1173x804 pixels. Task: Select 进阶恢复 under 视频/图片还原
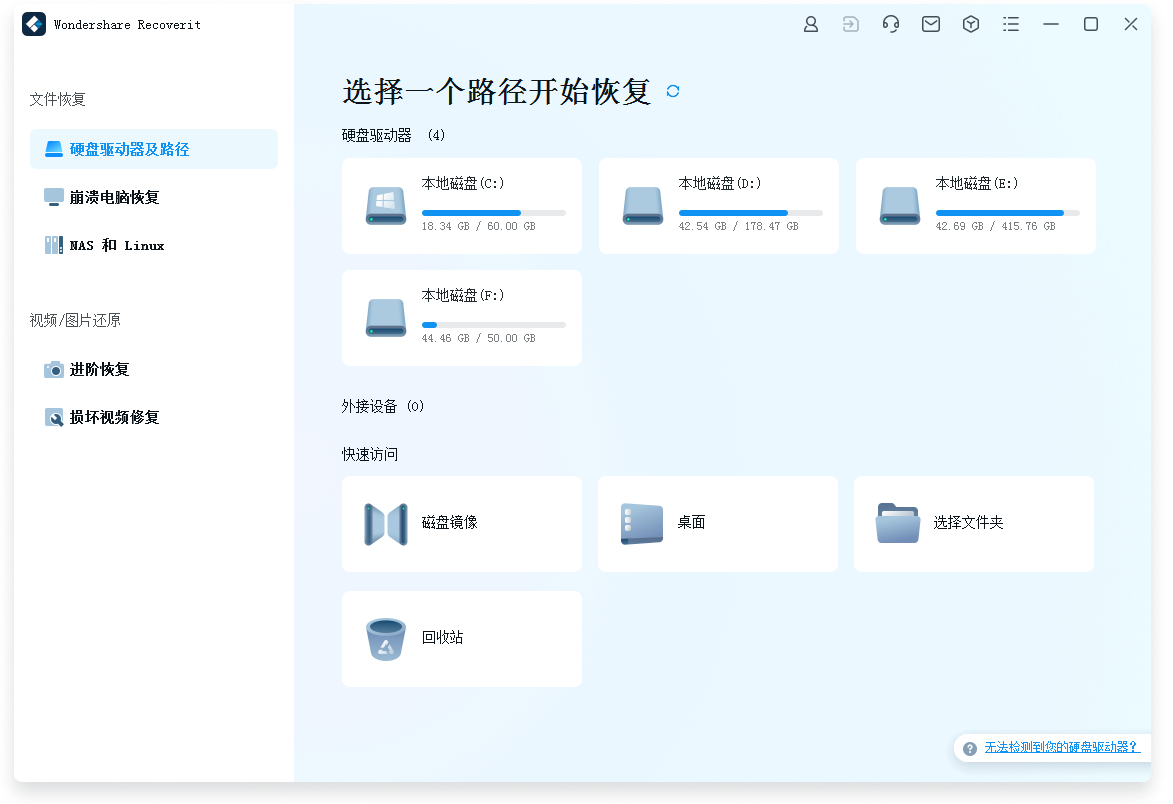[x=101, y=369]
